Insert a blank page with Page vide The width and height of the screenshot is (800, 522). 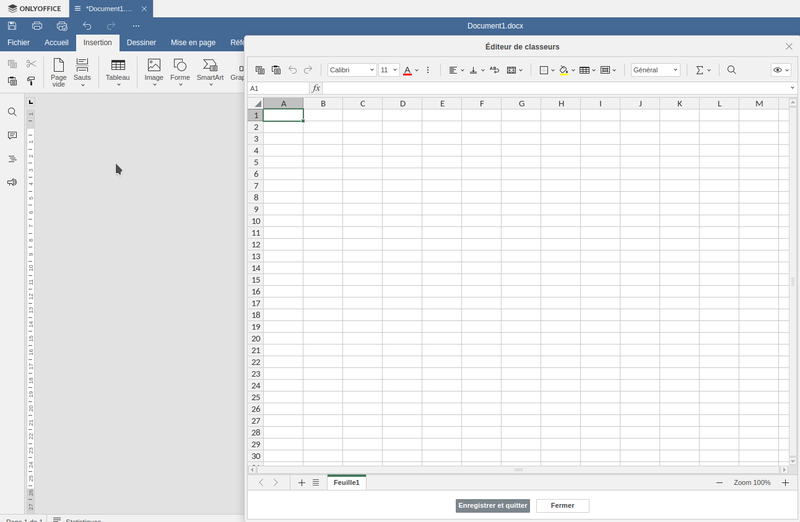tap(59, 72)
